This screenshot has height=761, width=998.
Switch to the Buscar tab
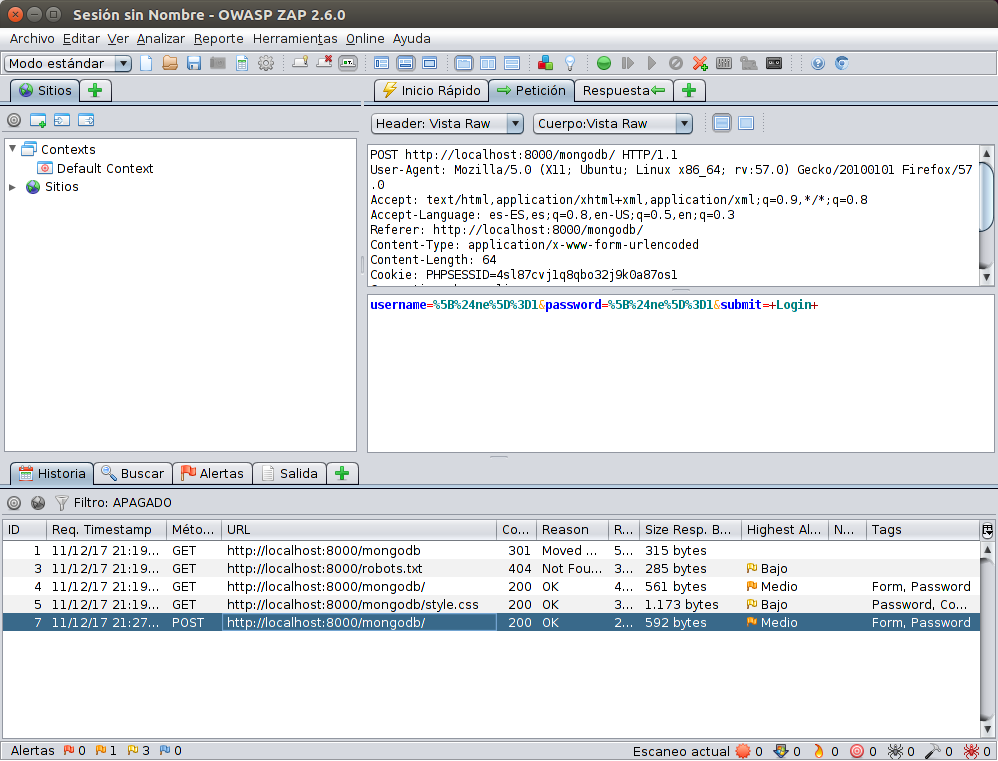[x=133, y=473]
